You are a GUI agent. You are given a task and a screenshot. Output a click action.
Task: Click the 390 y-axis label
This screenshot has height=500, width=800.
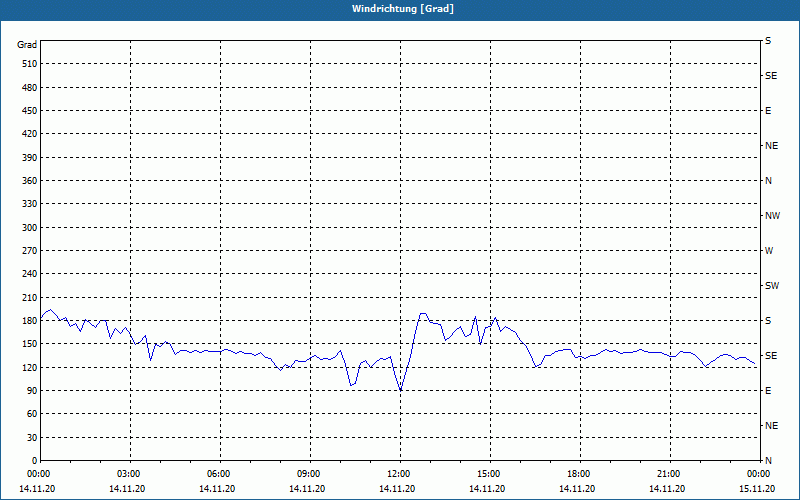pos(30,158)
